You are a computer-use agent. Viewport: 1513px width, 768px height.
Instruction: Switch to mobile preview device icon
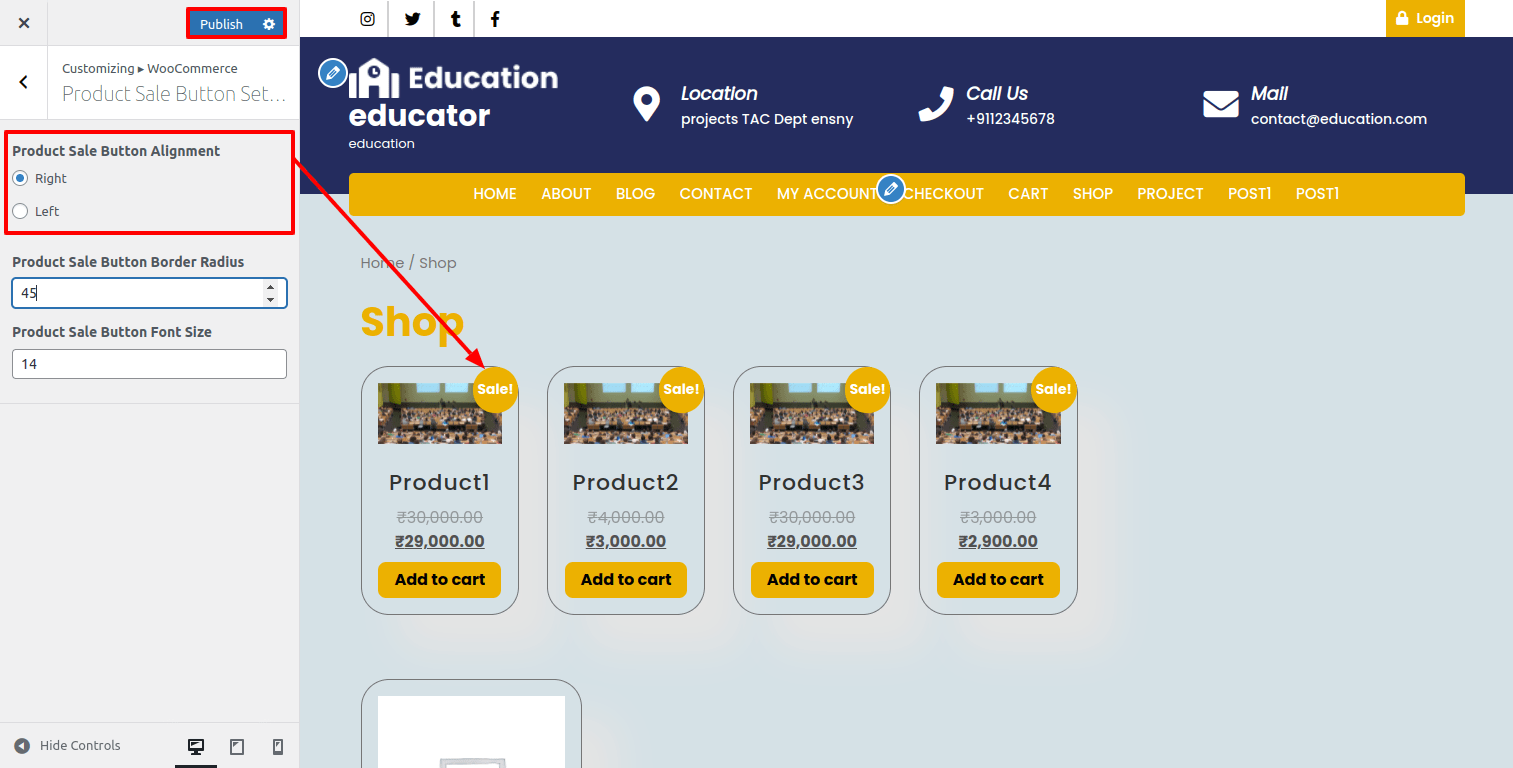pyautogui.click(x=278, y=747)
